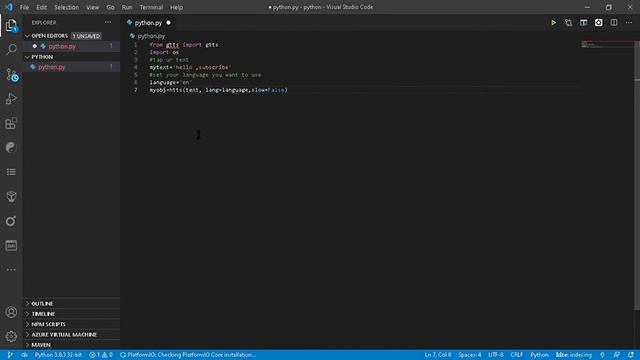Open the cube package activity bar icon

click(x=11, y=196)
